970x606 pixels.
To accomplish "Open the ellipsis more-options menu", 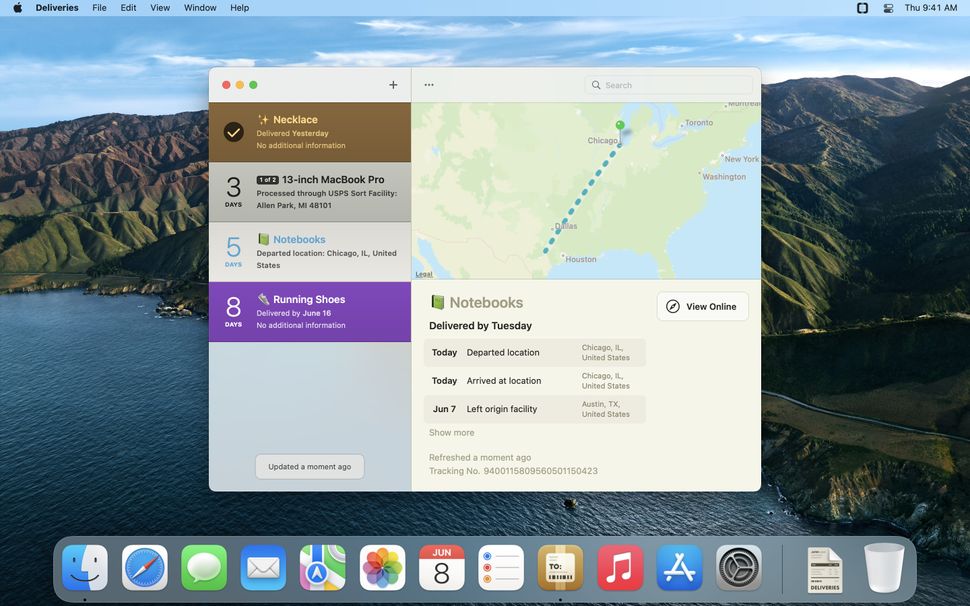I will pos(428,85).
